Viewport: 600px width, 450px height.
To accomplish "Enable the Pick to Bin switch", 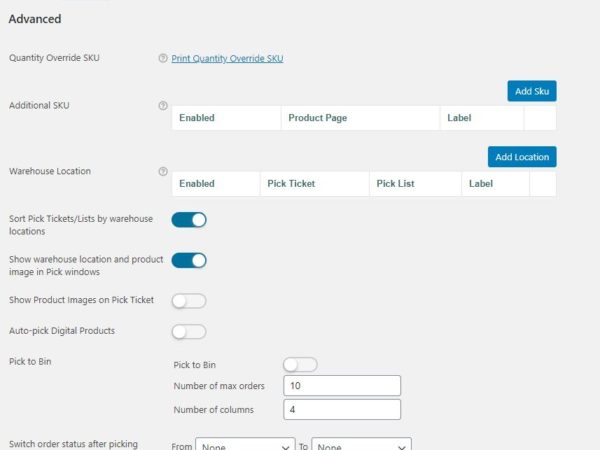I will click(x=300, y=365).
